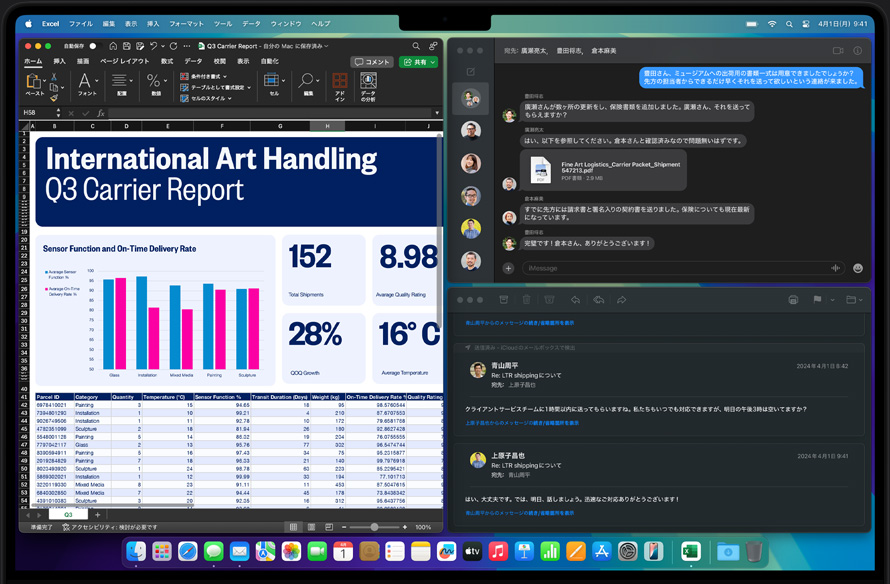The image size is (890, 584).
Task: Click the green 共有 (Share) button
Action: pyautogui.click(x=419, y=62)
